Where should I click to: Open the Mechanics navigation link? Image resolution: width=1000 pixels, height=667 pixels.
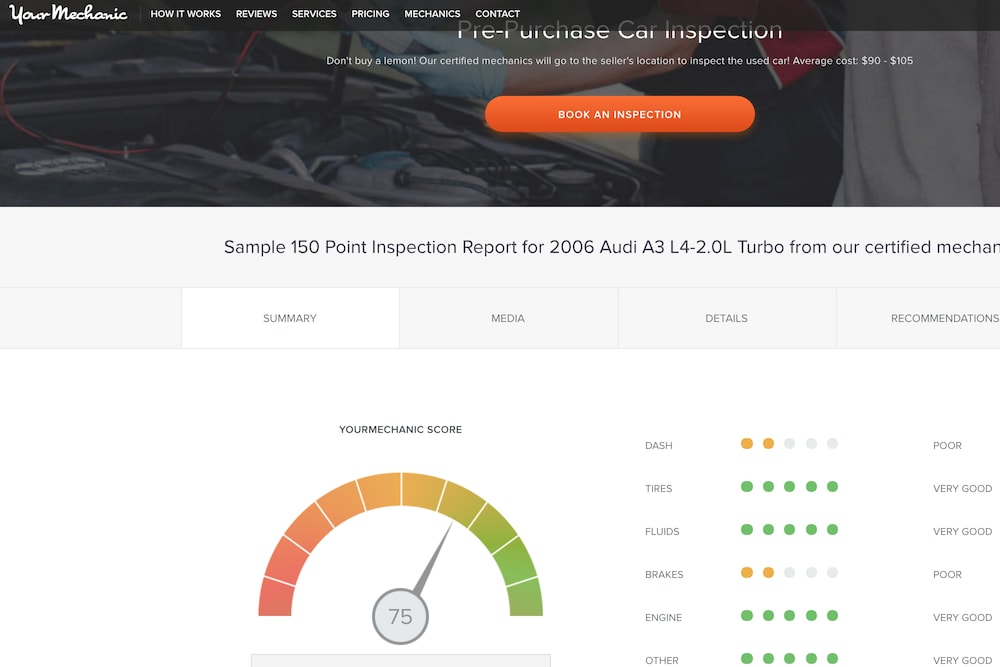(x=432, y=13)
